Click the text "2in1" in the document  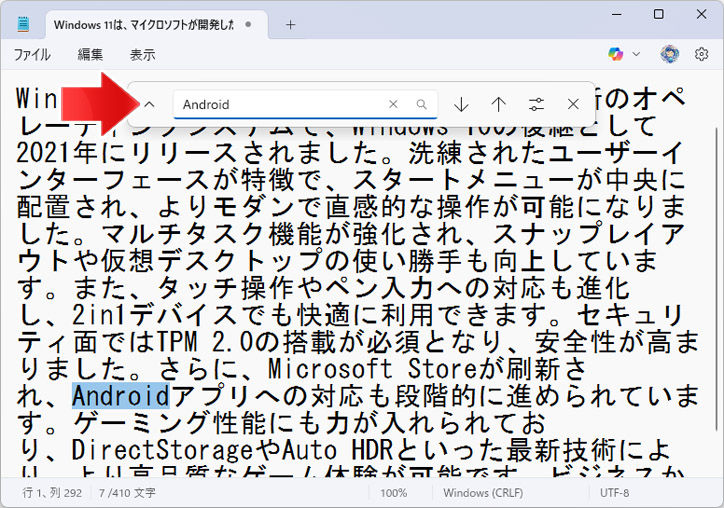click(98, 315)
